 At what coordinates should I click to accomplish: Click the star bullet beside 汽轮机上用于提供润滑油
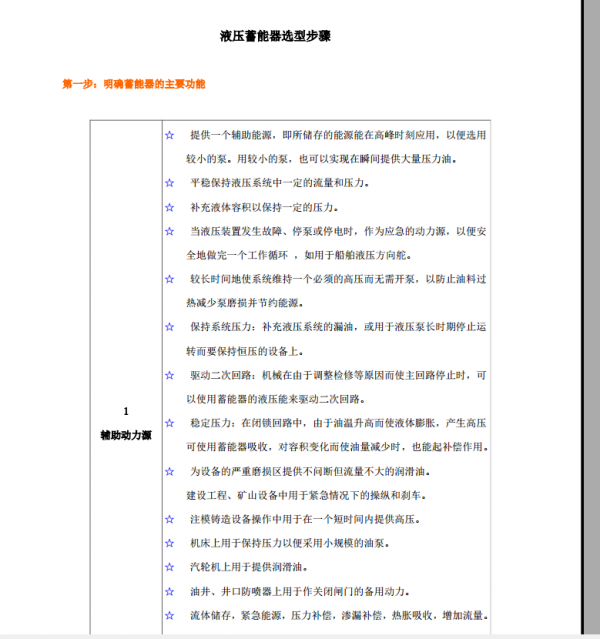click(x=169, y=567)
